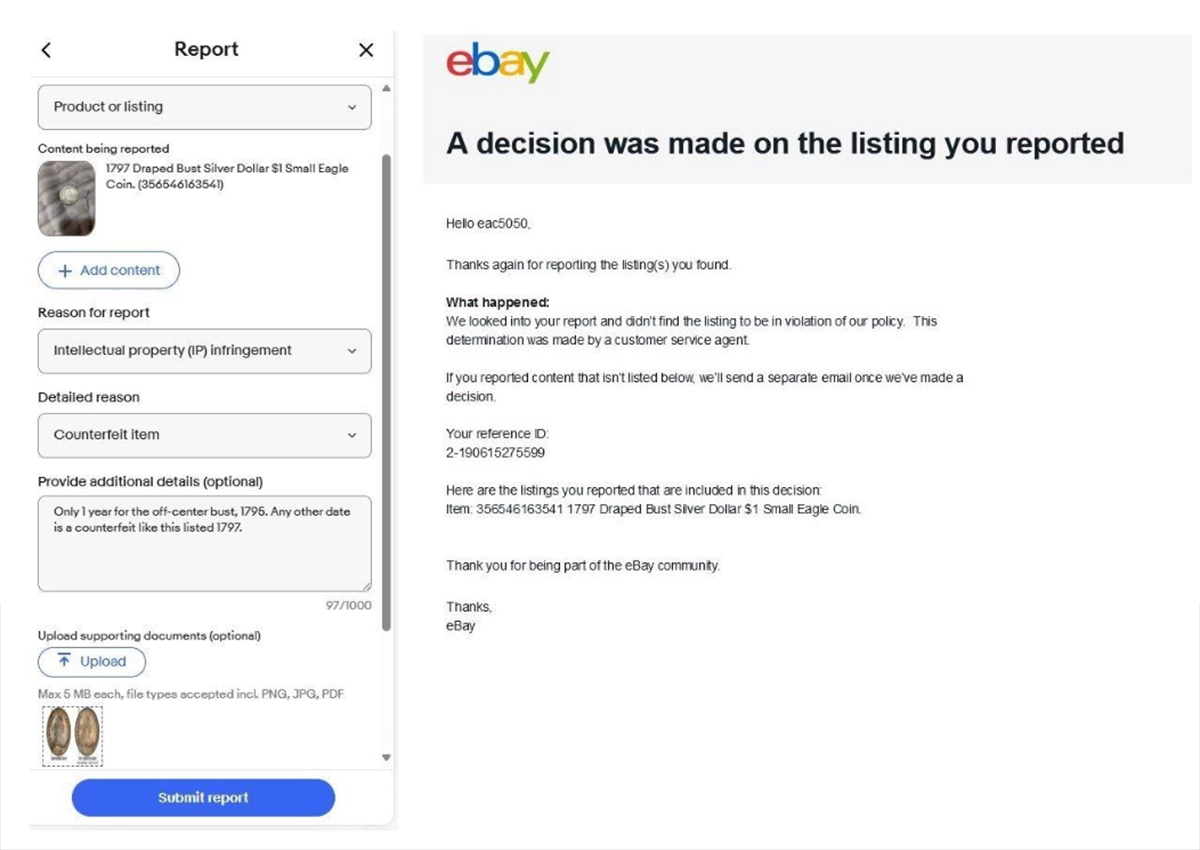The height and width of the screenshot is (850, 1200).
Task: Click the reference ID number 2-190615275599
Action: 496,453
